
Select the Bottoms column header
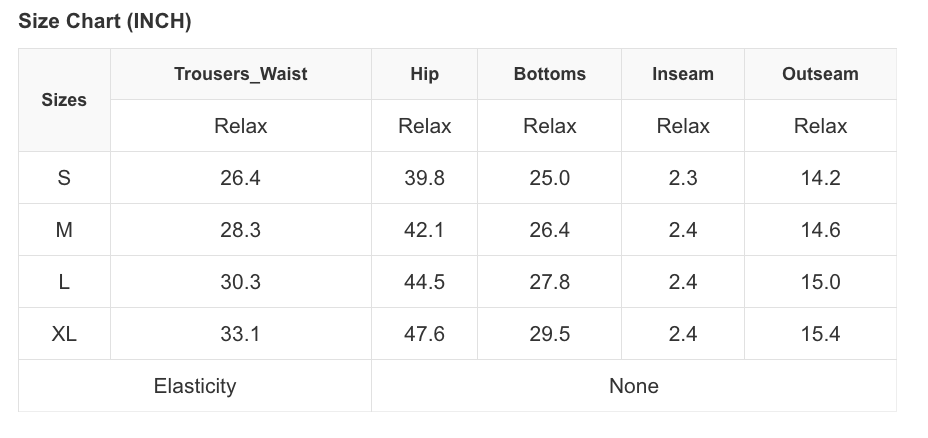(549, 74)
